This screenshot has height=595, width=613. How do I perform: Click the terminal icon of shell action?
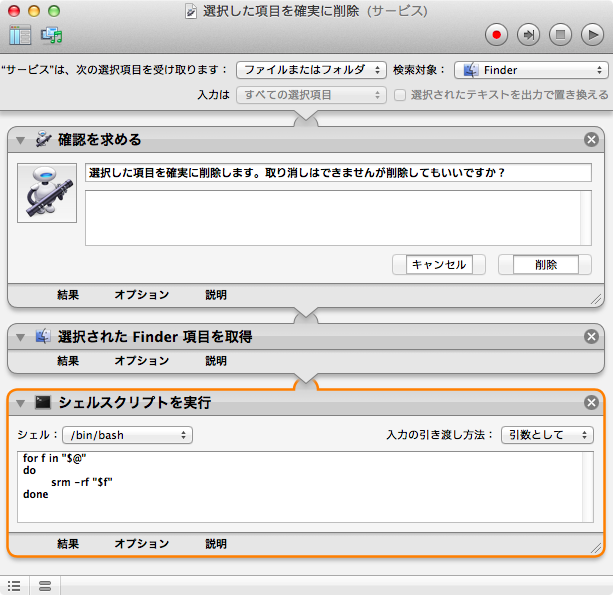pyautogui.click(x=43, y=402)
